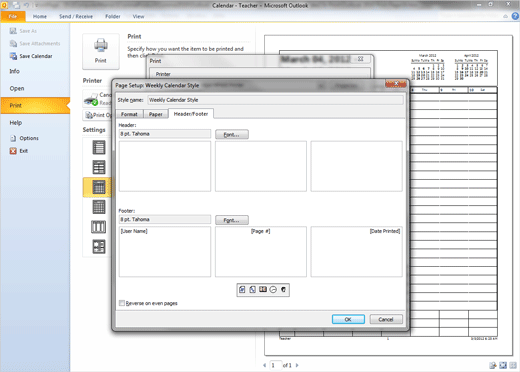
Task: Insert time printed clock icon
Action: coord(273,290)
